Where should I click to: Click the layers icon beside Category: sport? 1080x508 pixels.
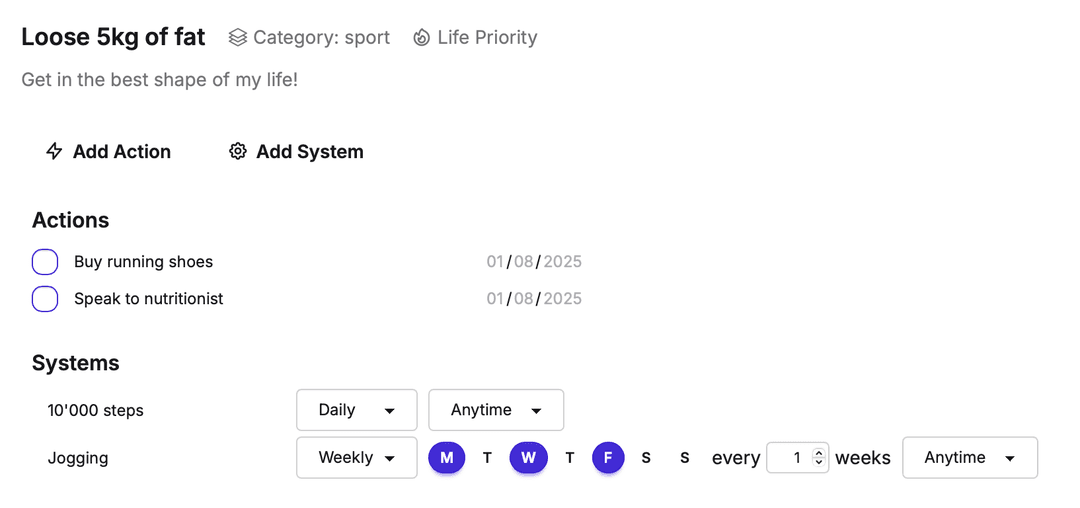(237, 38)
